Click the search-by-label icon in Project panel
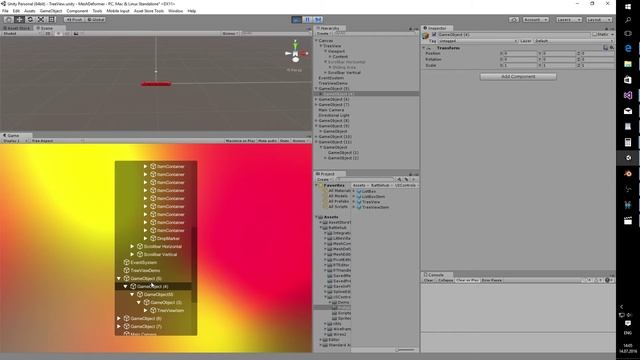The width and height of the screenshot is (640, 360). coord(407,180)
